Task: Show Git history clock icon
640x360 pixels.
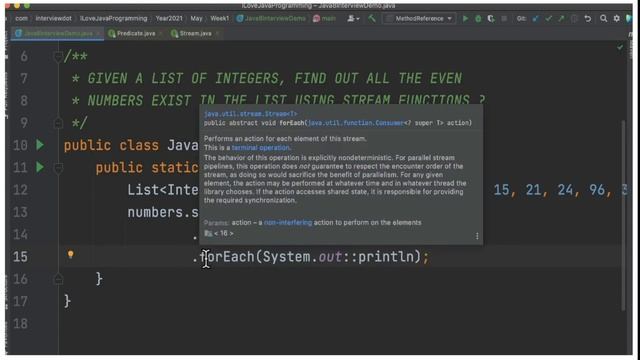Action: pos(574,19)
